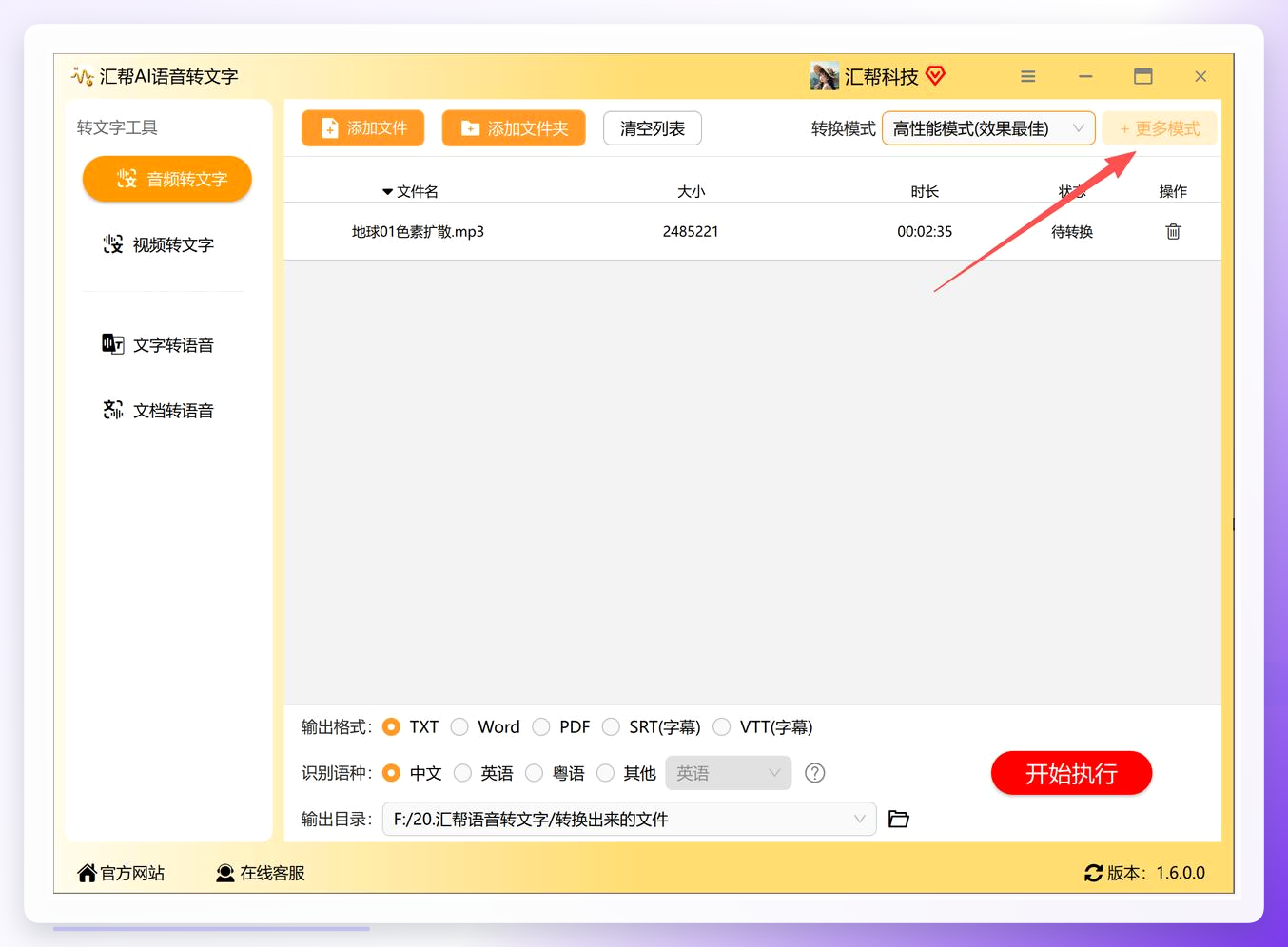
Task: Choose 粤语 recognition language
Action: pyautogui.click(x=534, y=773)
